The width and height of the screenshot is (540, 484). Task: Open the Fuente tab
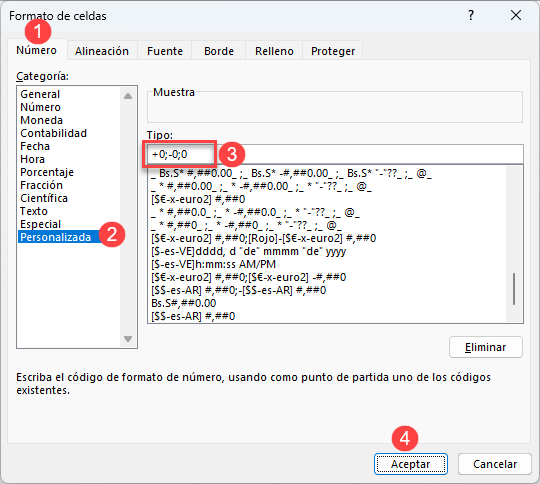point(165,51)
